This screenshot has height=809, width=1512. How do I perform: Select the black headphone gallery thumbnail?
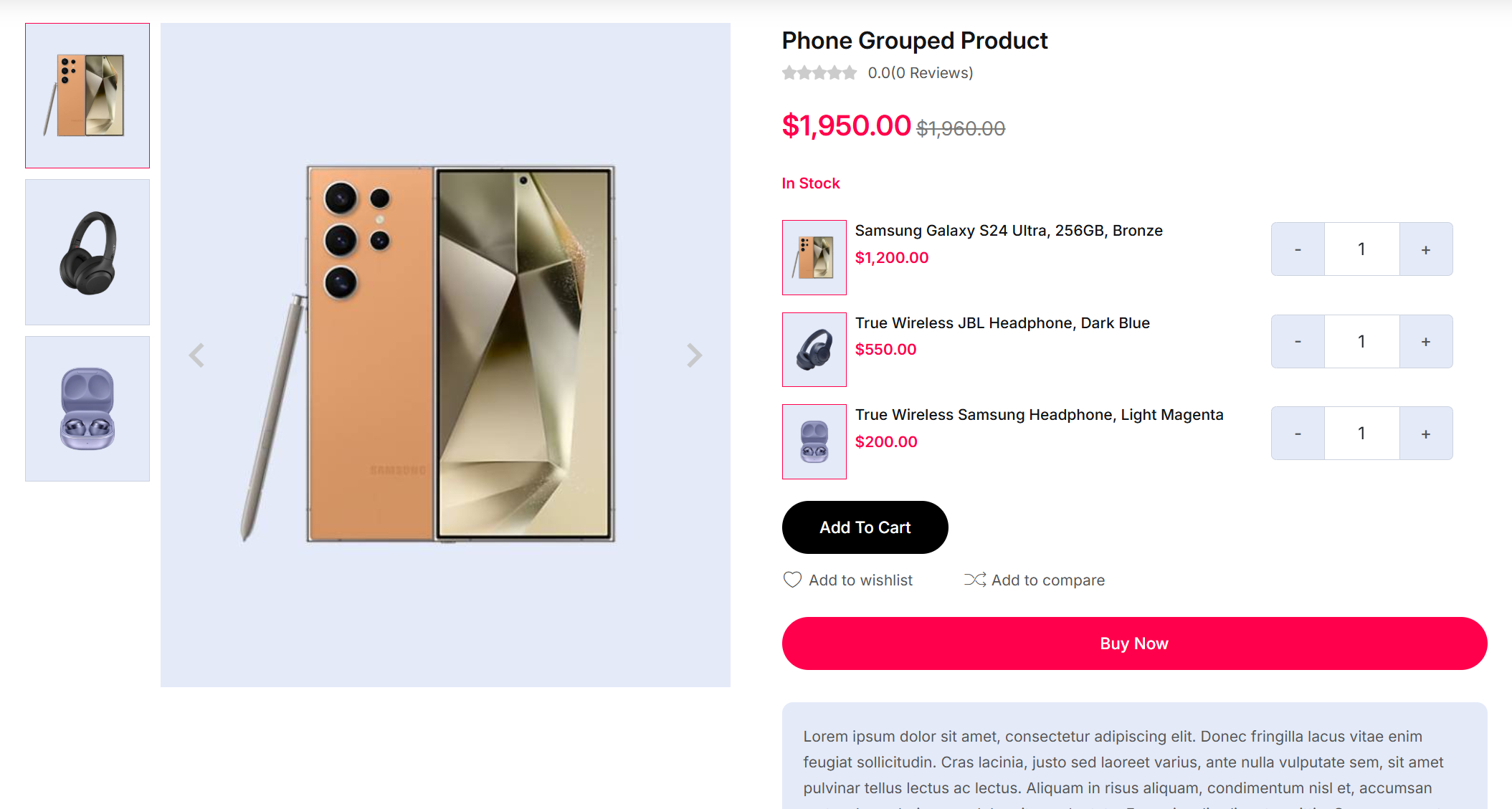87,252
